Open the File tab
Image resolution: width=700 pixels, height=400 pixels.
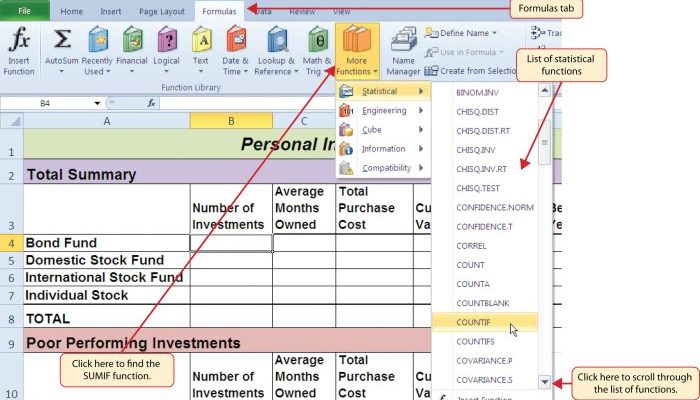tap(25, 11)
